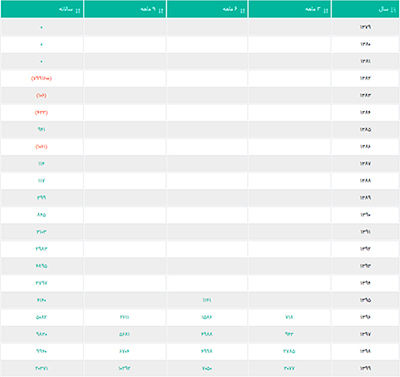Click the annual value 885 for 1390
The image size is (400, 377).
(41, 215)
